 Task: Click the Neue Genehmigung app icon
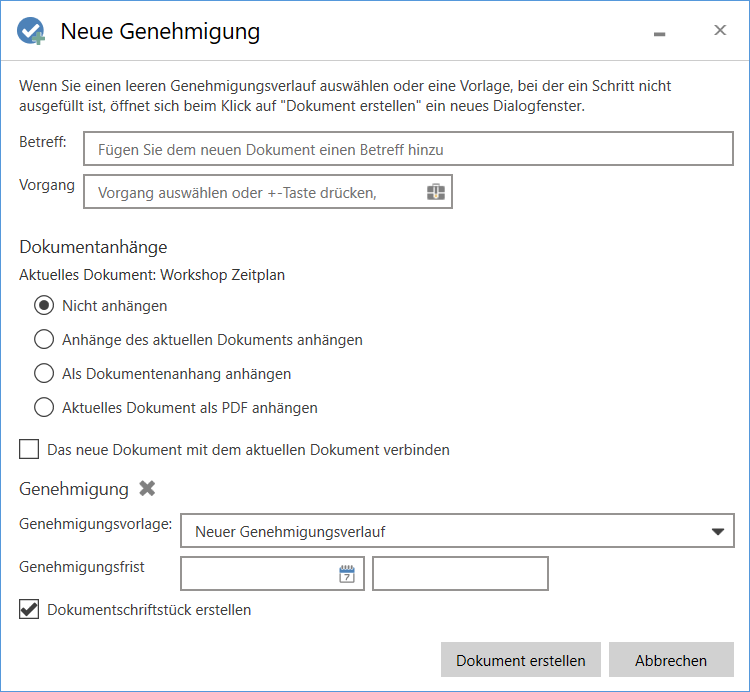point(30,31)
